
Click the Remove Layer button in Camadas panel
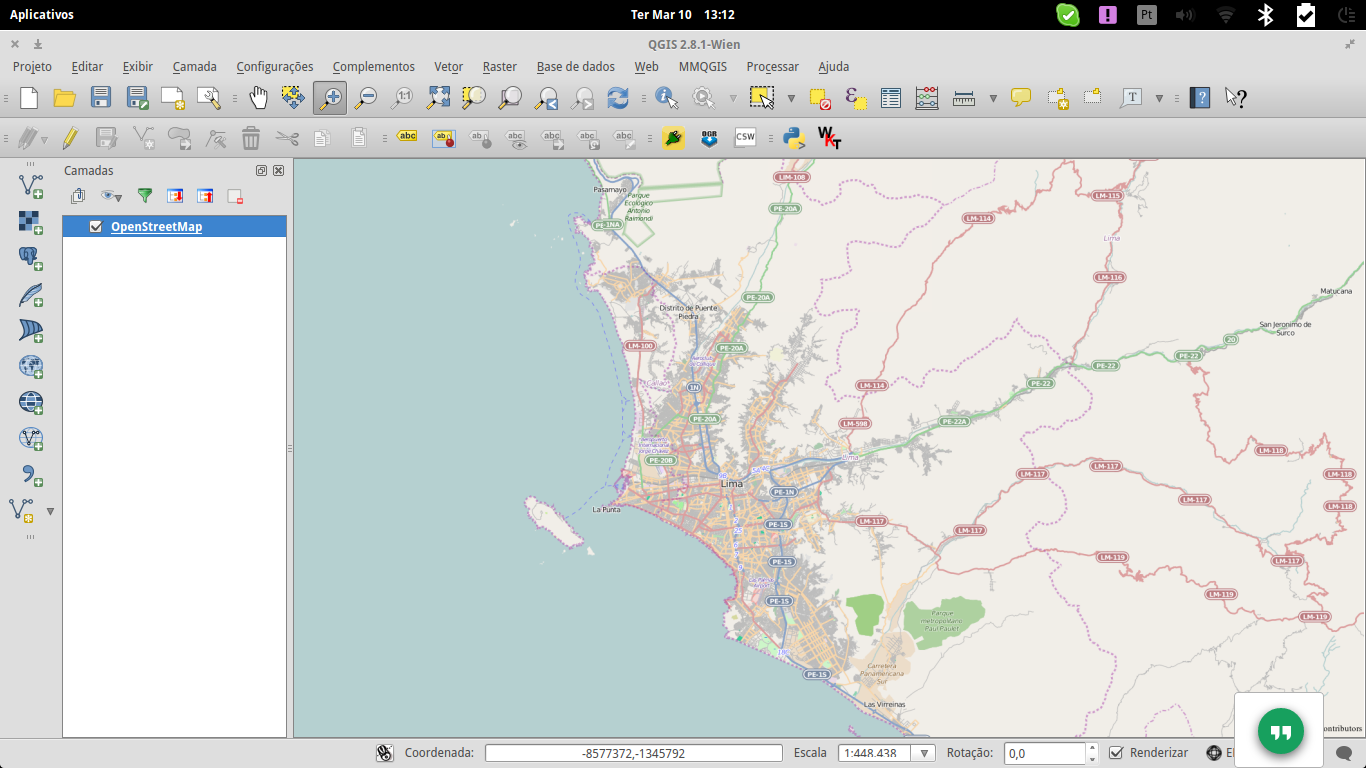(236, 196)
